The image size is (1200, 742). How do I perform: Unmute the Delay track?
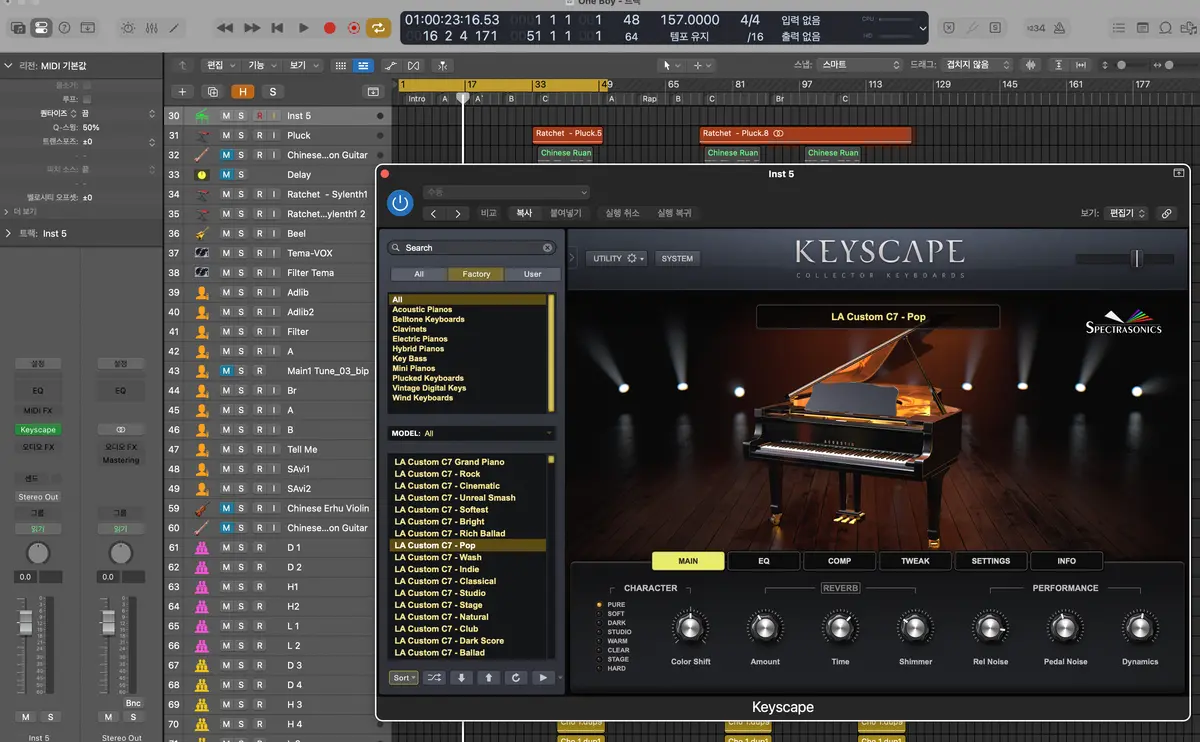(x=226, y=174)
